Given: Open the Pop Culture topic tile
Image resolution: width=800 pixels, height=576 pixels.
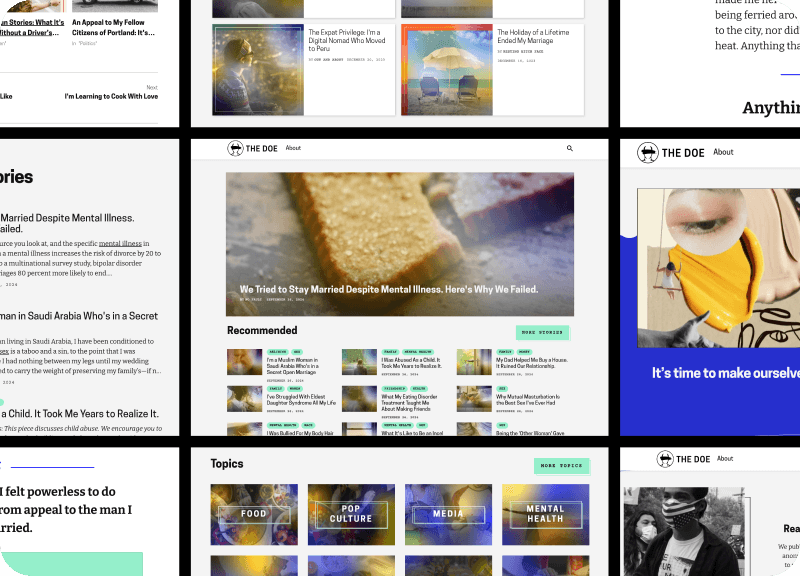Looking at the screenshot, I should click(351, 514).
